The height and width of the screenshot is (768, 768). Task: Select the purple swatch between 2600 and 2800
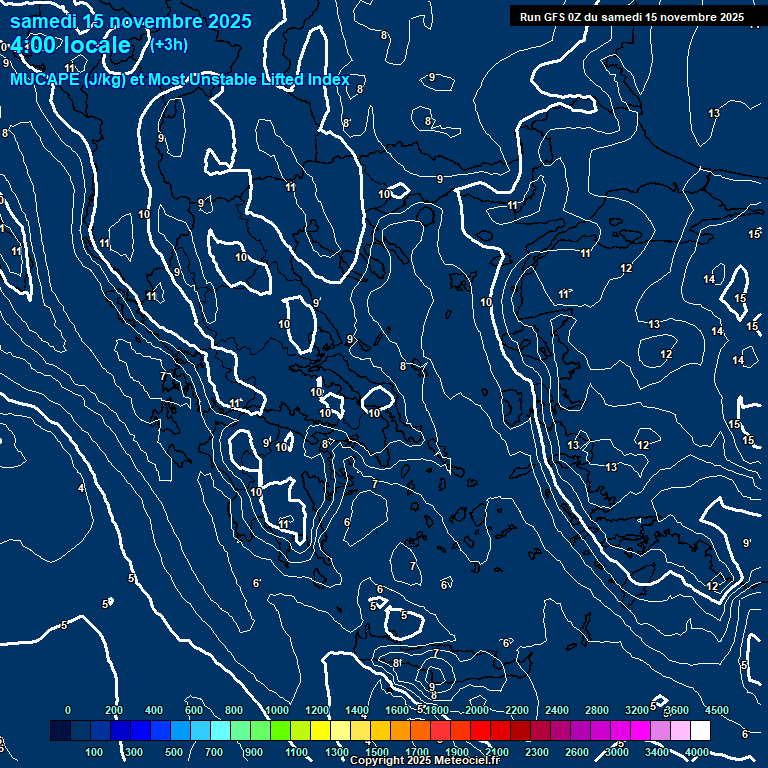(x=580, y=730)
